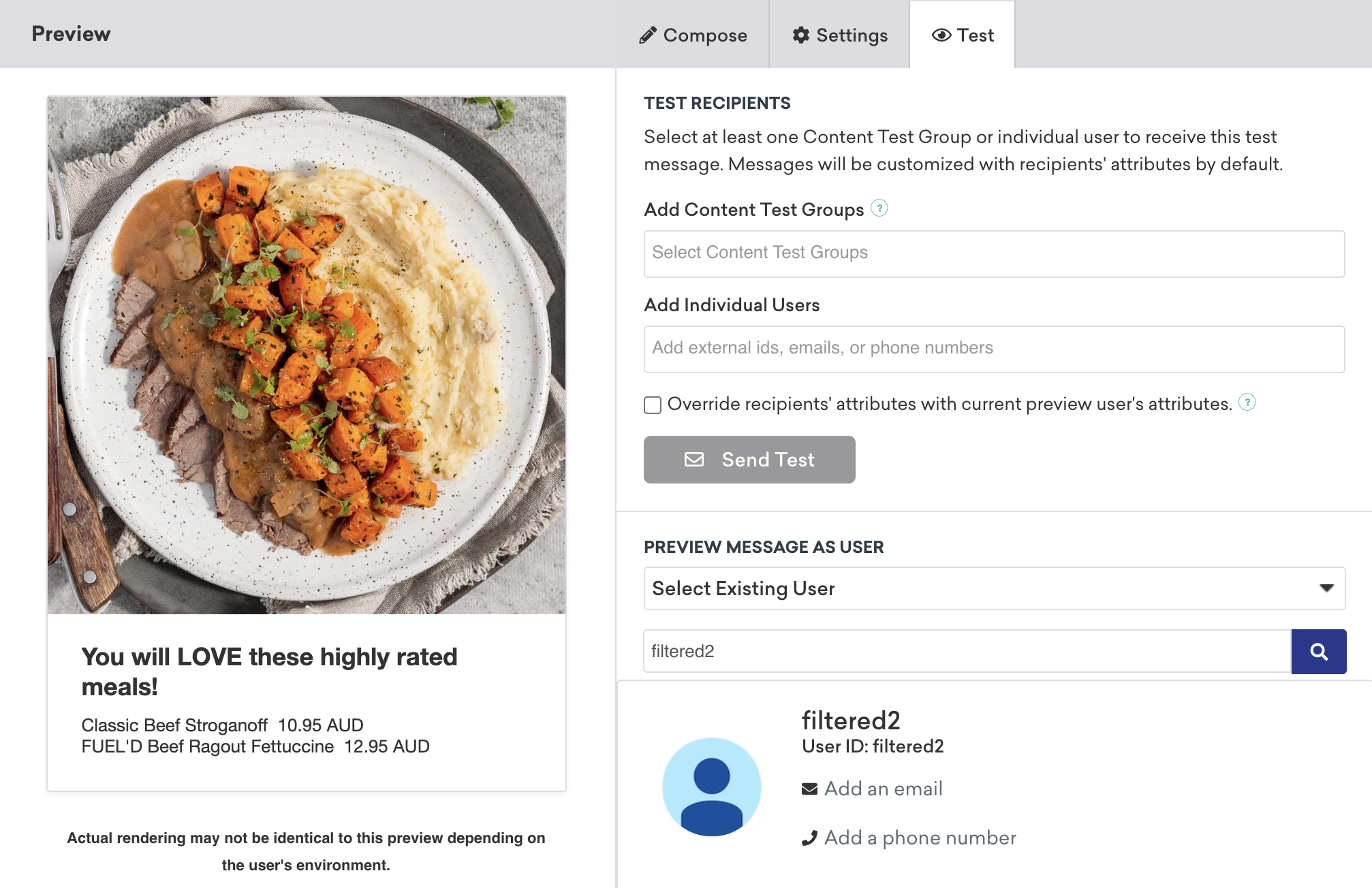Click the filtered2 search input field
The image size is (1372, 888).
[x=966, y=651]
